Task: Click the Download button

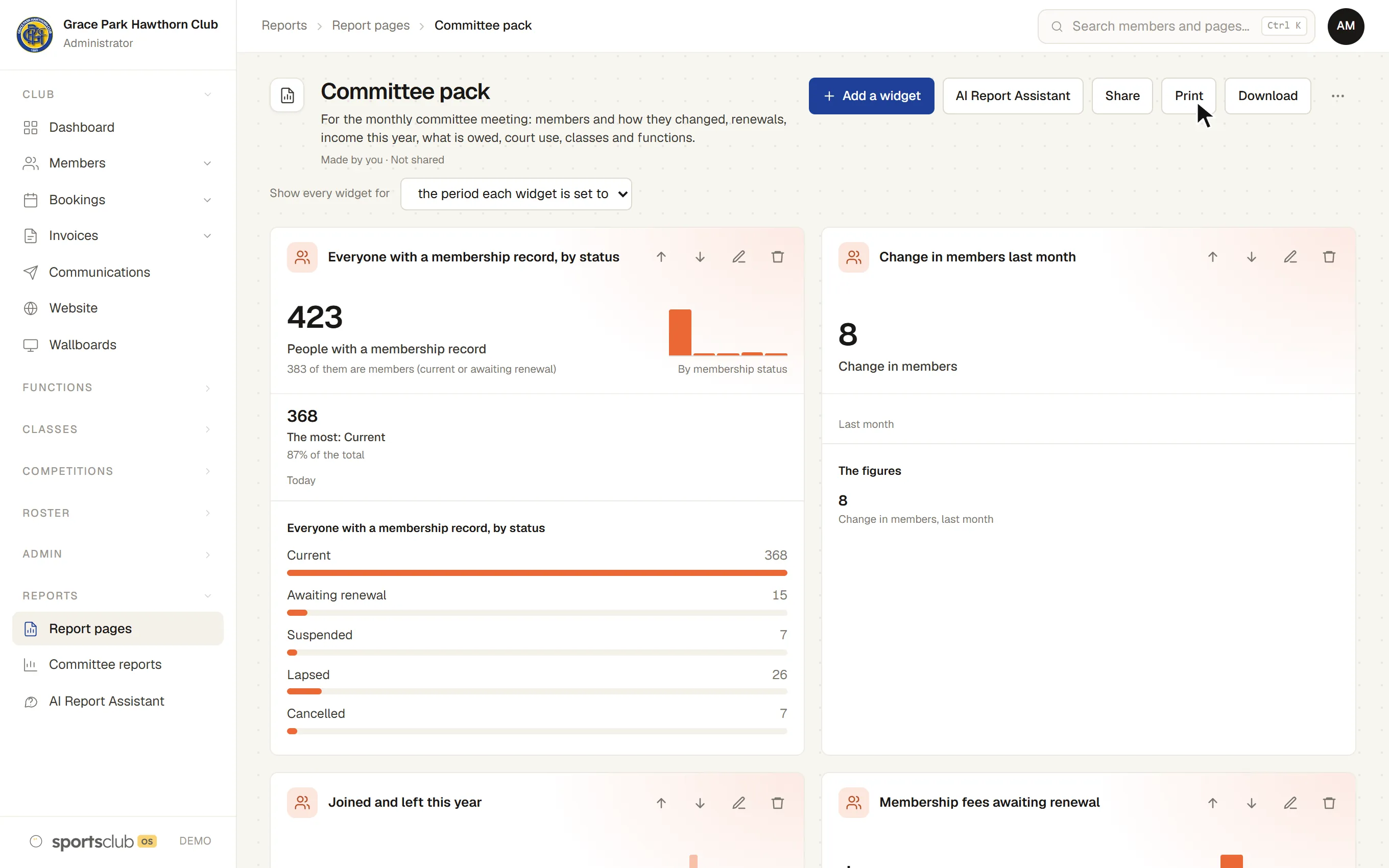Action: point(1267,96)
